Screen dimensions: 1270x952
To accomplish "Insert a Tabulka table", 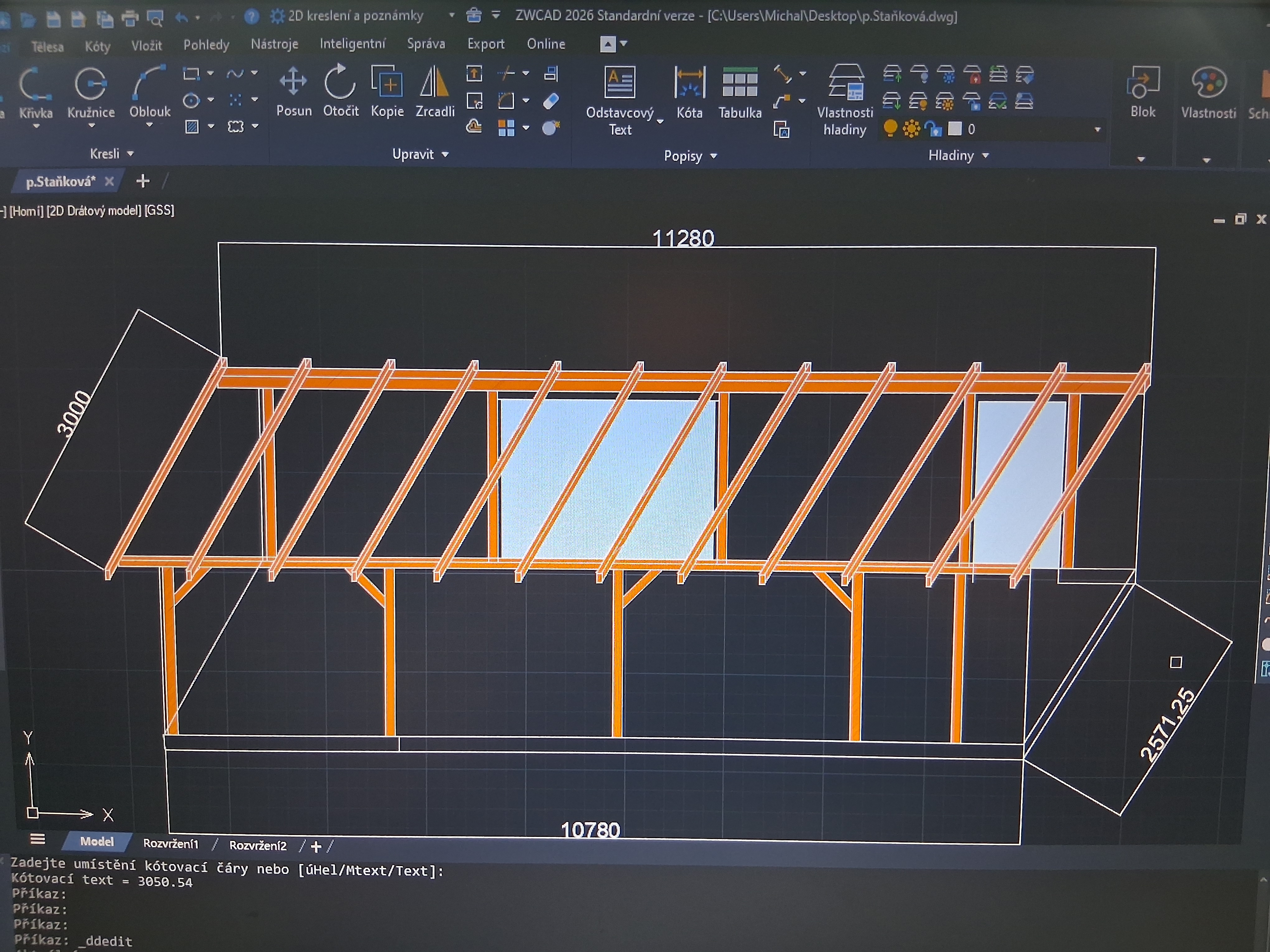I will [x=740, y=92].
